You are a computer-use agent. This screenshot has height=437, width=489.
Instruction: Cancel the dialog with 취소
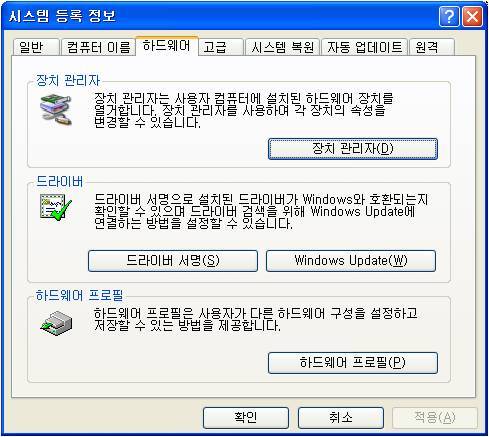pyautogui.click(x=341, y=418)
